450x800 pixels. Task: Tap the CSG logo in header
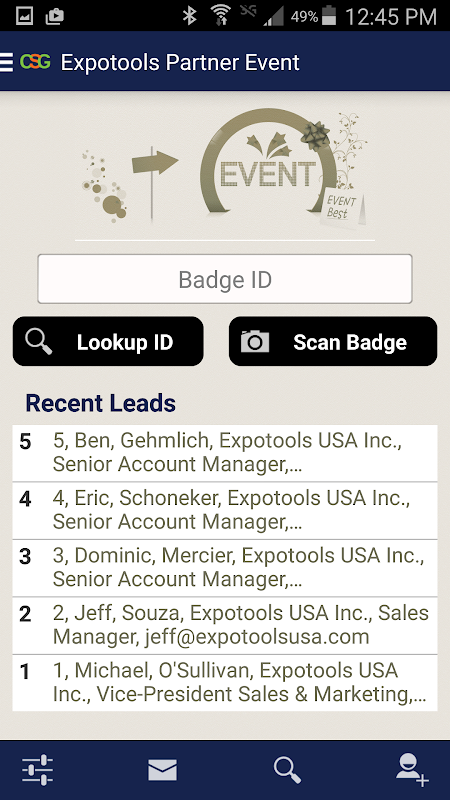click(x=35, y=62)
